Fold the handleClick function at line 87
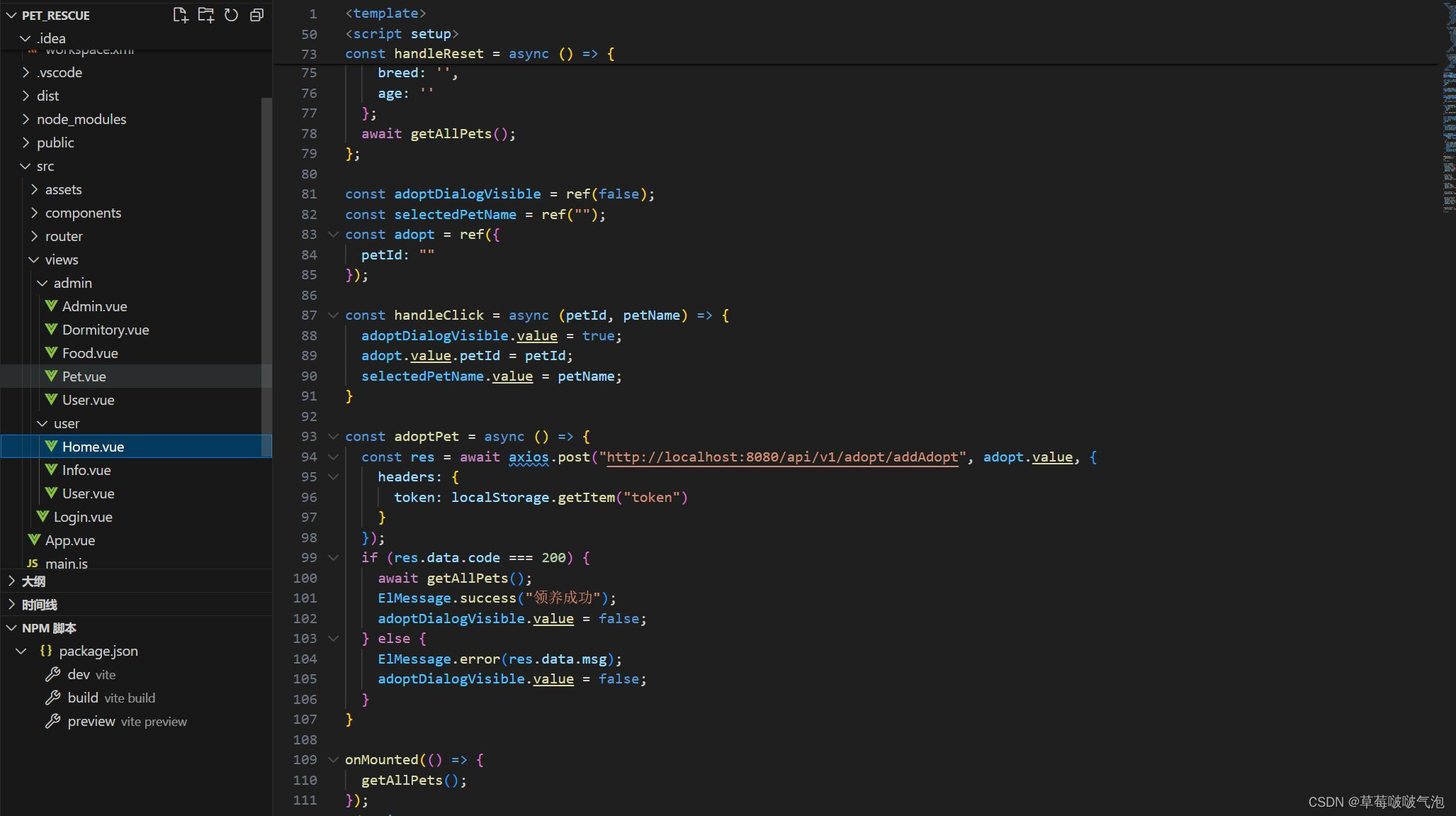The image size is (1456, 816). [333, 315]
